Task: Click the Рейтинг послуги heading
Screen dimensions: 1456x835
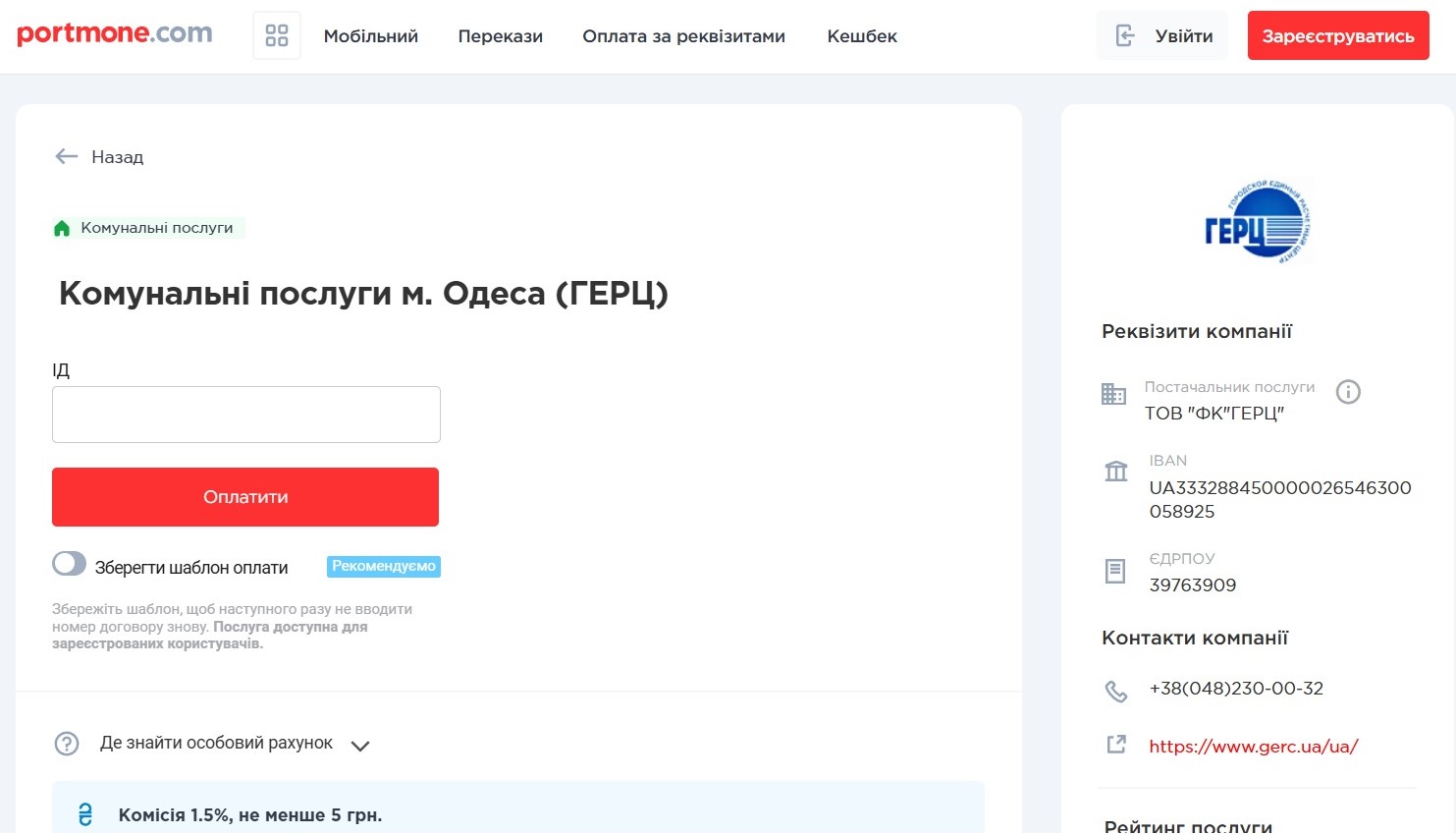Action: tap(1188, 826)
